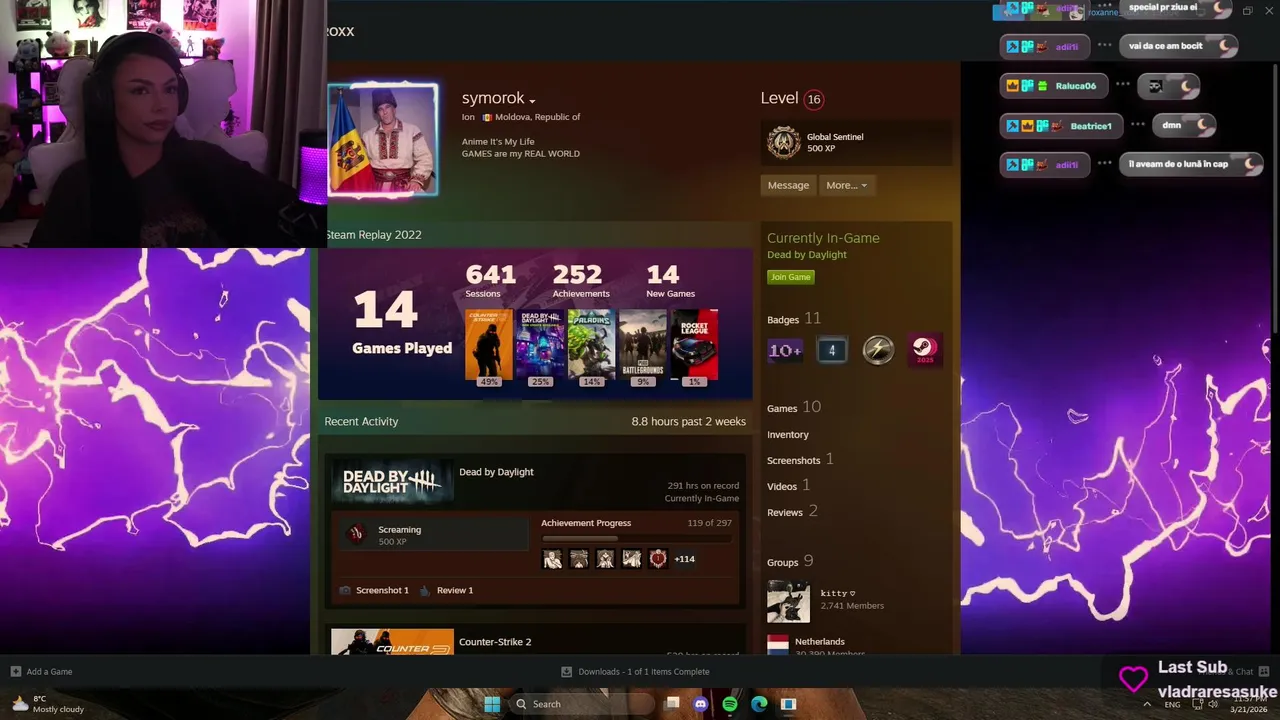The height and width of the screenshot is (720, 1280).
Task: Open symorok's profile avatar image
Action: coord(383,139)
